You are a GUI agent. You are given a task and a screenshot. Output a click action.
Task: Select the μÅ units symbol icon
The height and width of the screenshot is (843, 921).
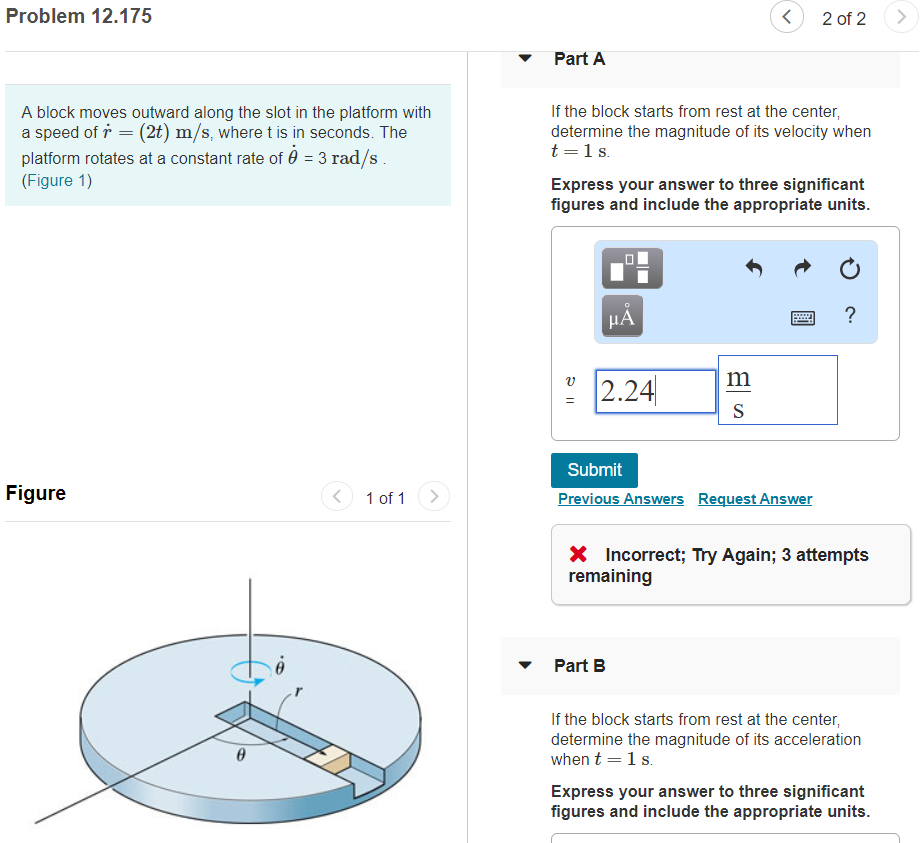(x=621, y=315)
